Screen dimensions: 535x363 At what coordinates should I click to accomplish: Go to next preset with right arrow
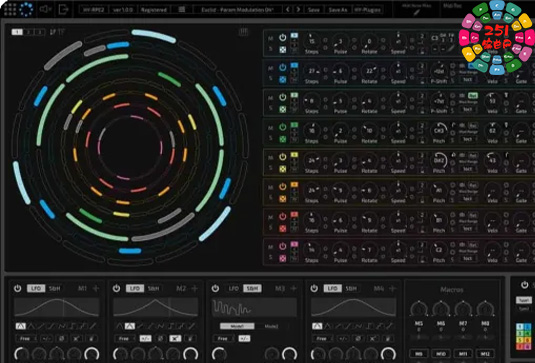click(298, 10)
